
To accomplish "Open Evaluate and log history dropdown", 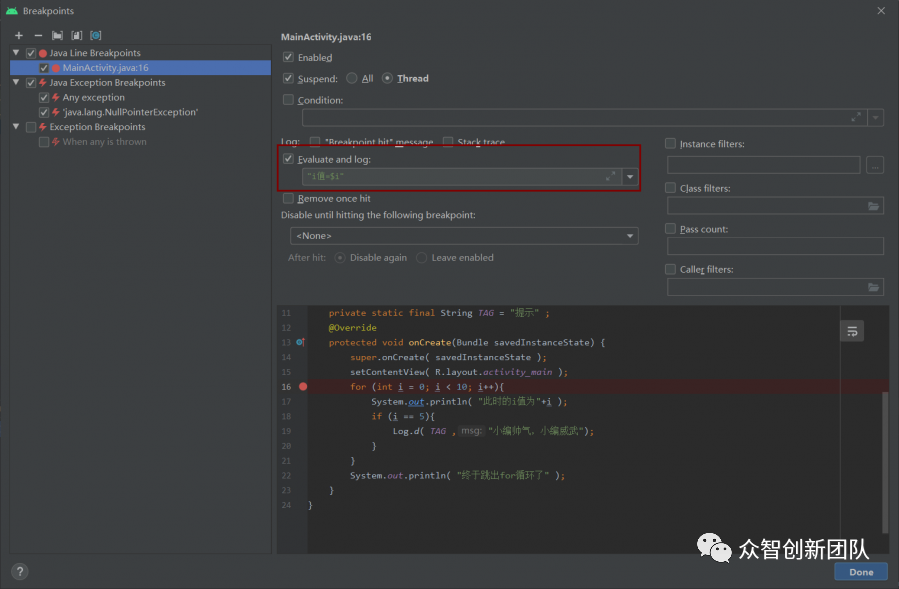I will 630,177.
